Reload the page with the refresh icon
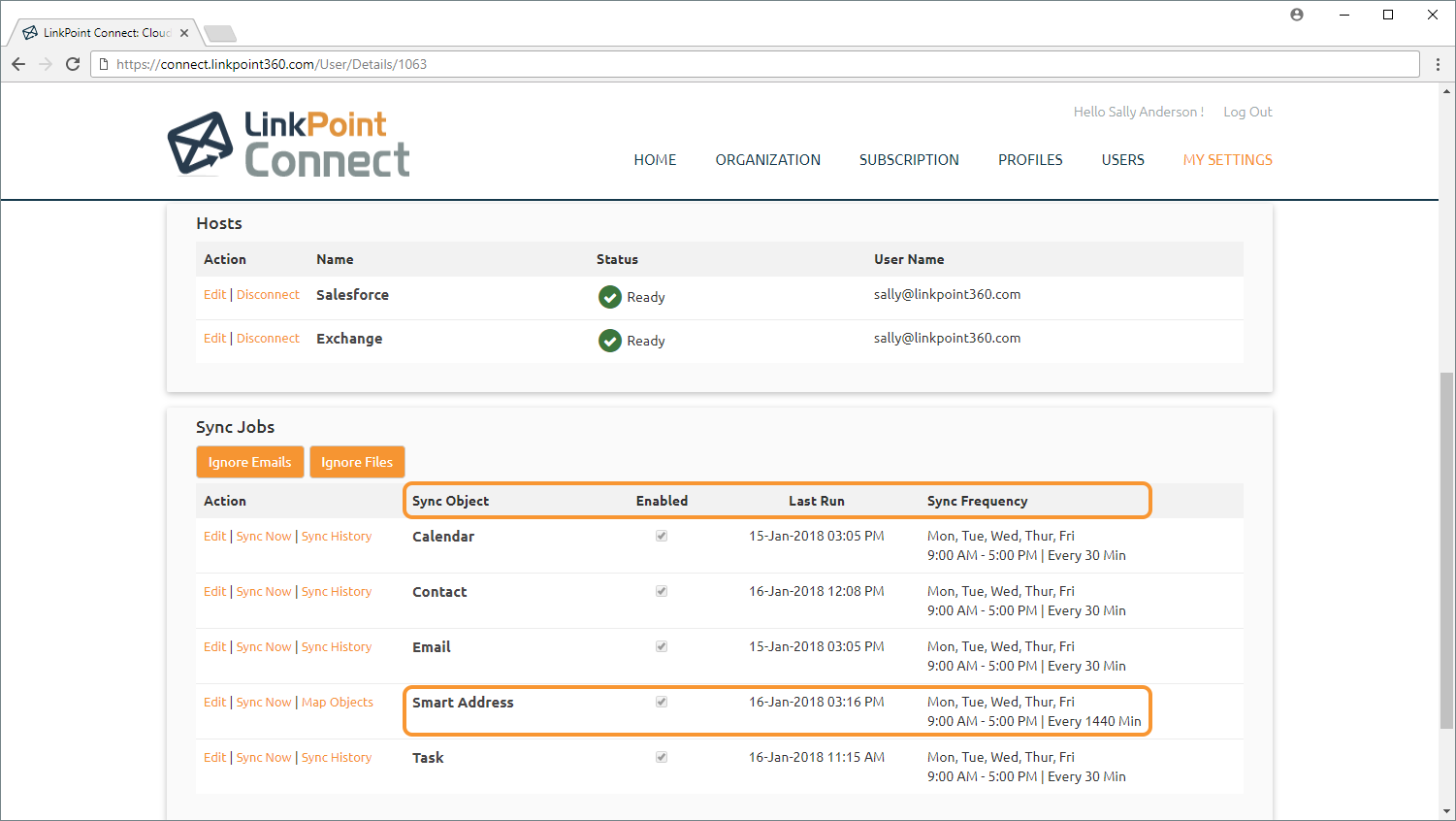 [73, 64]
